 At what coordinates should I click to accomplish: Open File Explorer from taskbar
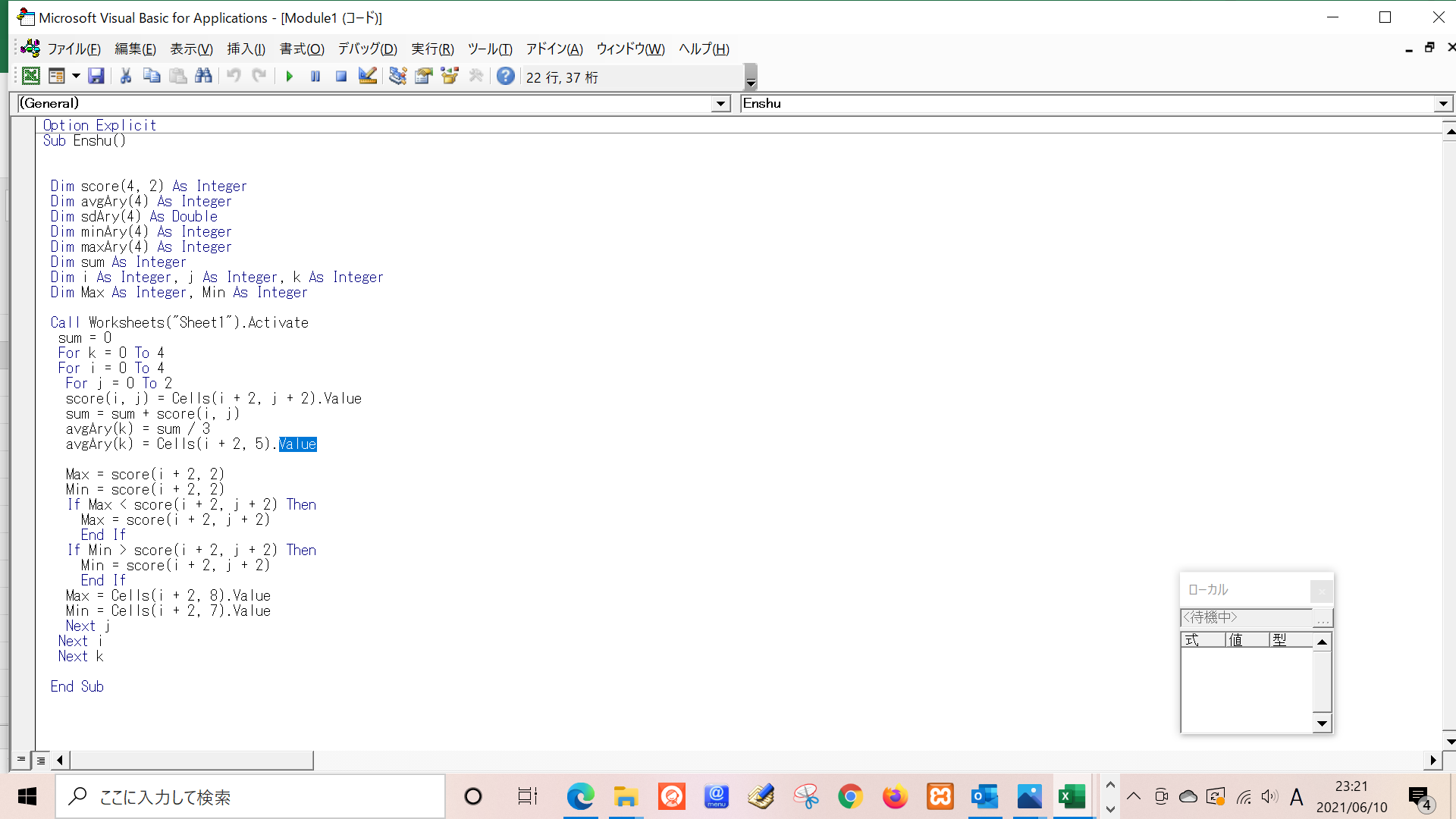pos(626,796)
